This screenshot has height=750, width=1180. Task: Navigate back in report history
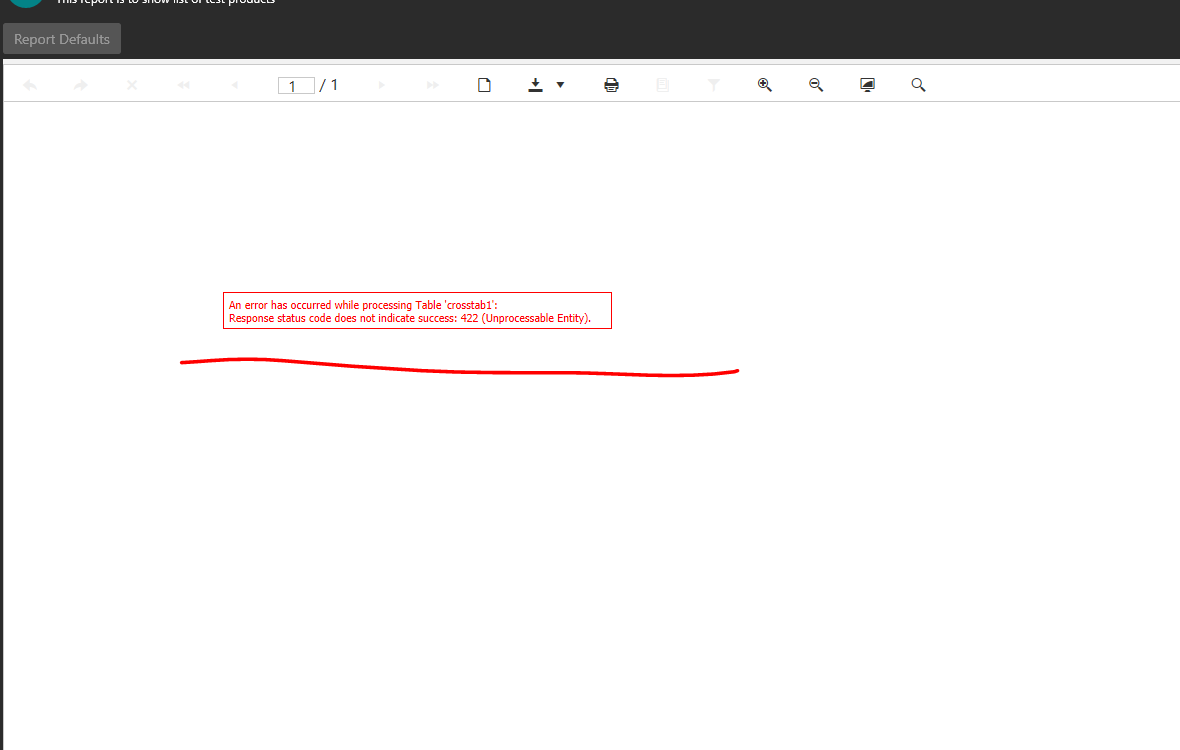30,85
